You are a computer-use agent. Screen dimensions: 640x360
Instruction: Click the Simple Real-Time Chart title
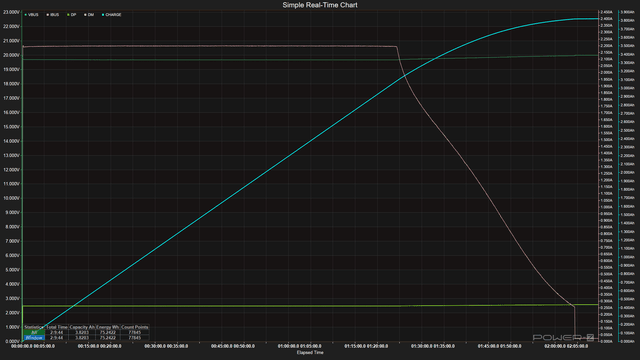(320, 5)
